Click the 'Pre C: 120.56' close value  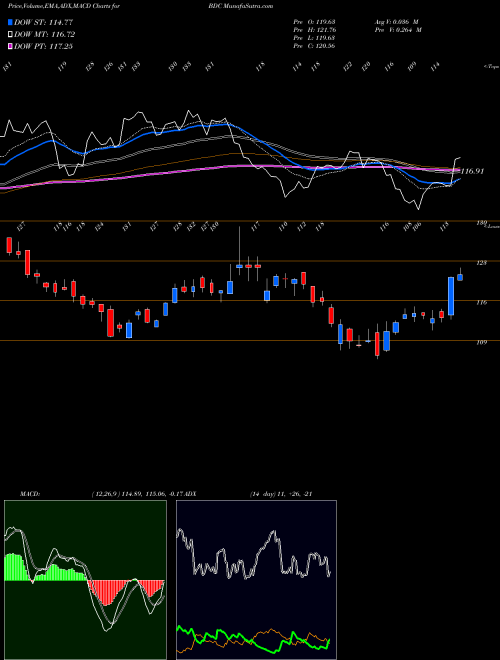coord(314,46)
